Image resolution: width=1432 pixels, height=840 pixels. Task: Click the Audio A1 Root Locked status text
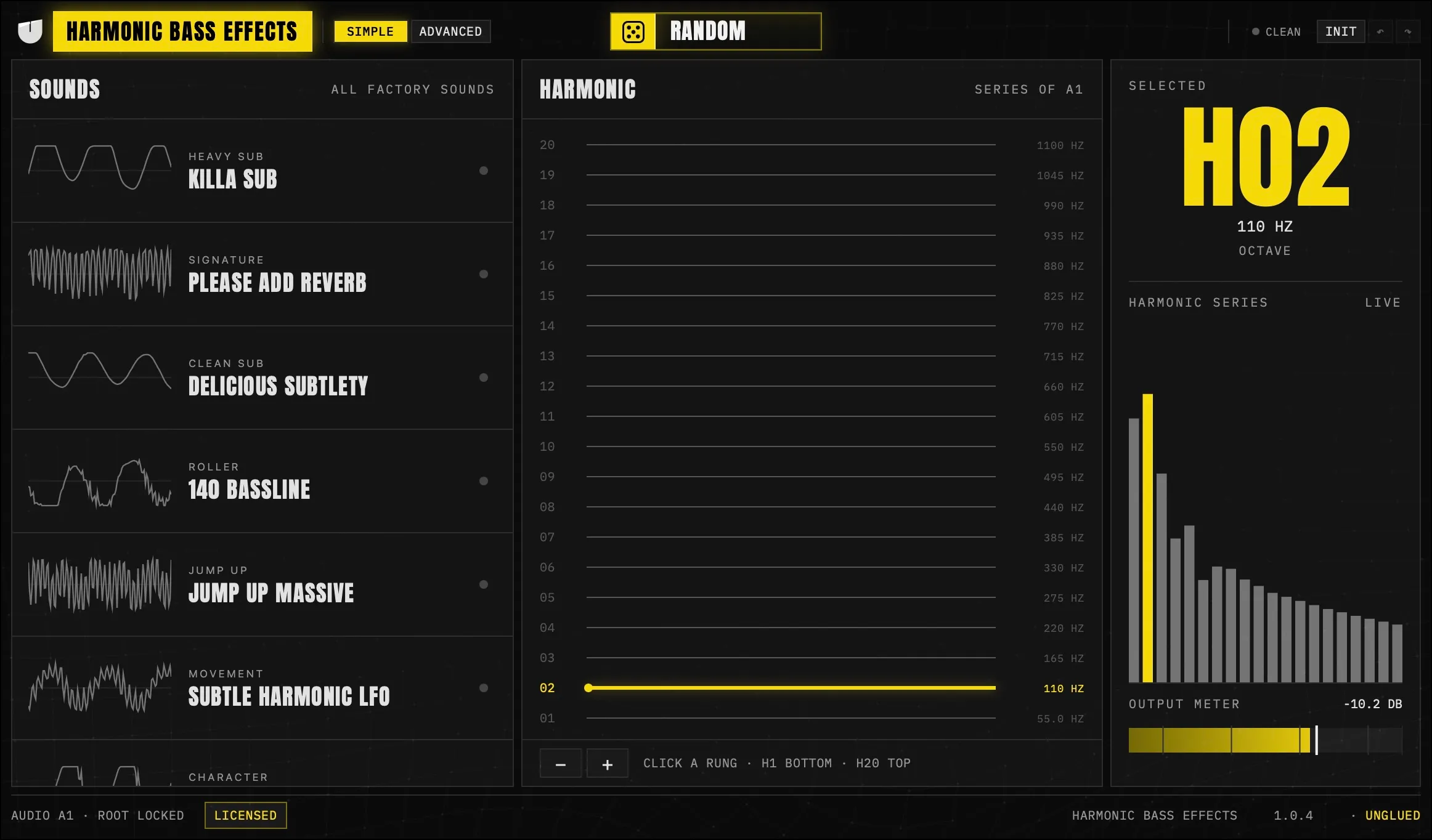tap(97, 815)
